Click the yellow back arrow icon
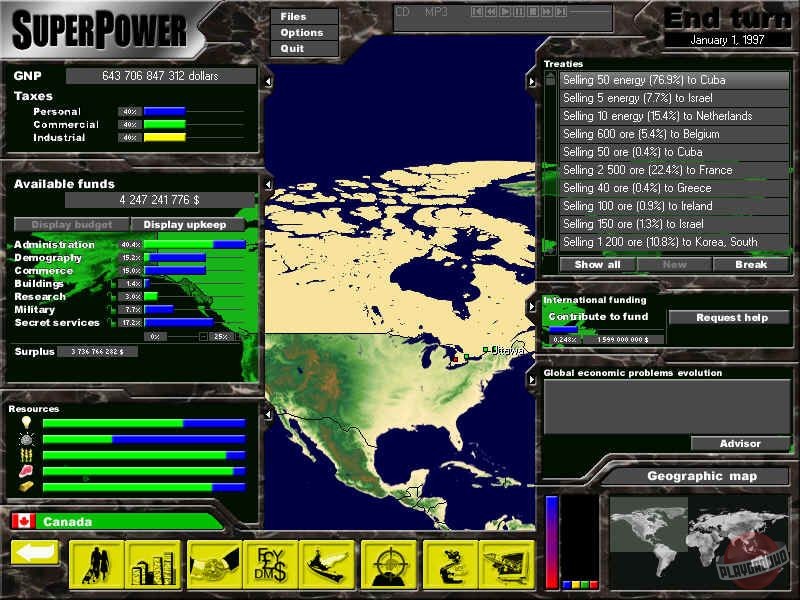800x600 pixels. 35,552
